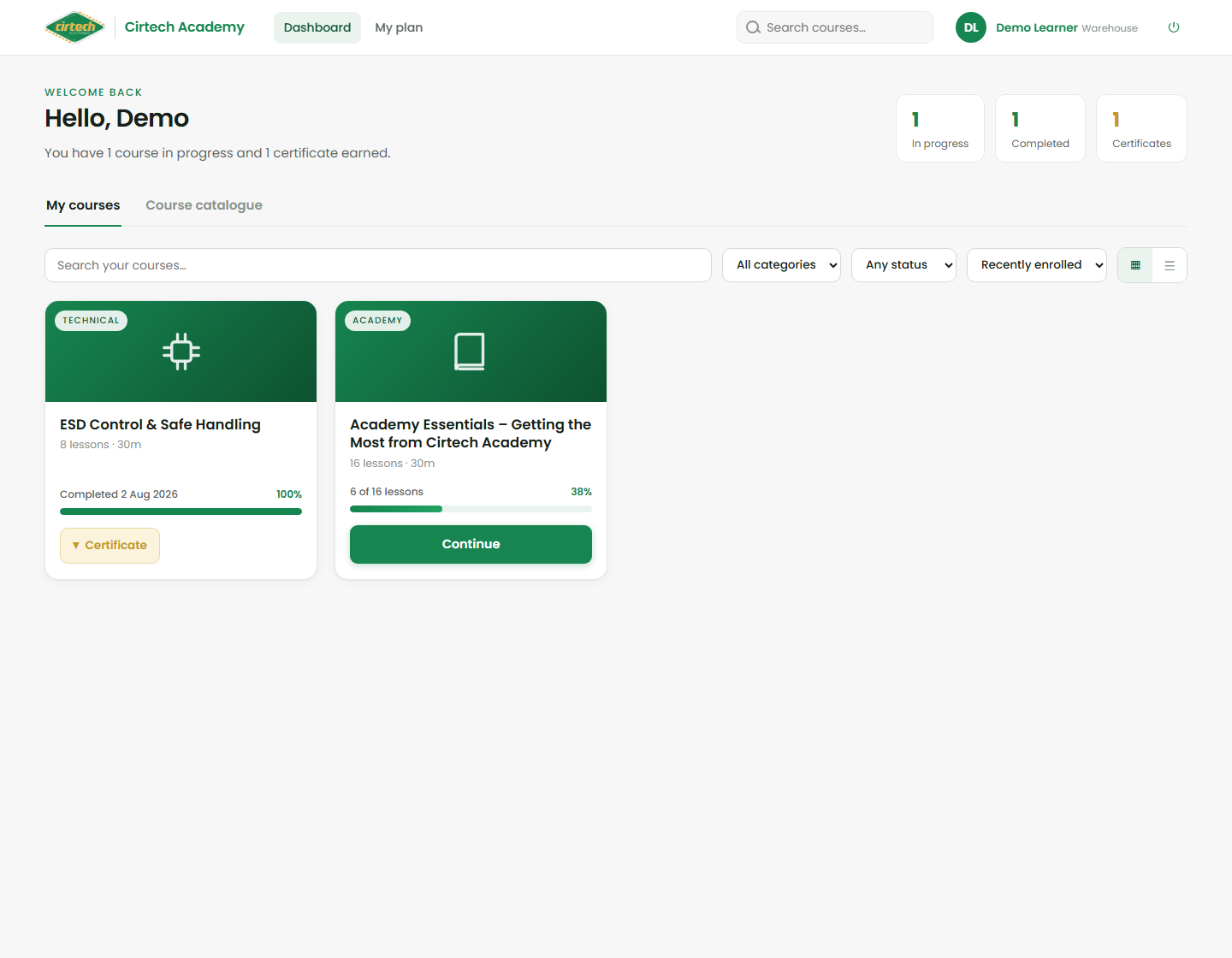Screen dimensions: 1232x958
Task: Open the Any status dropdown
Action: 903,265
